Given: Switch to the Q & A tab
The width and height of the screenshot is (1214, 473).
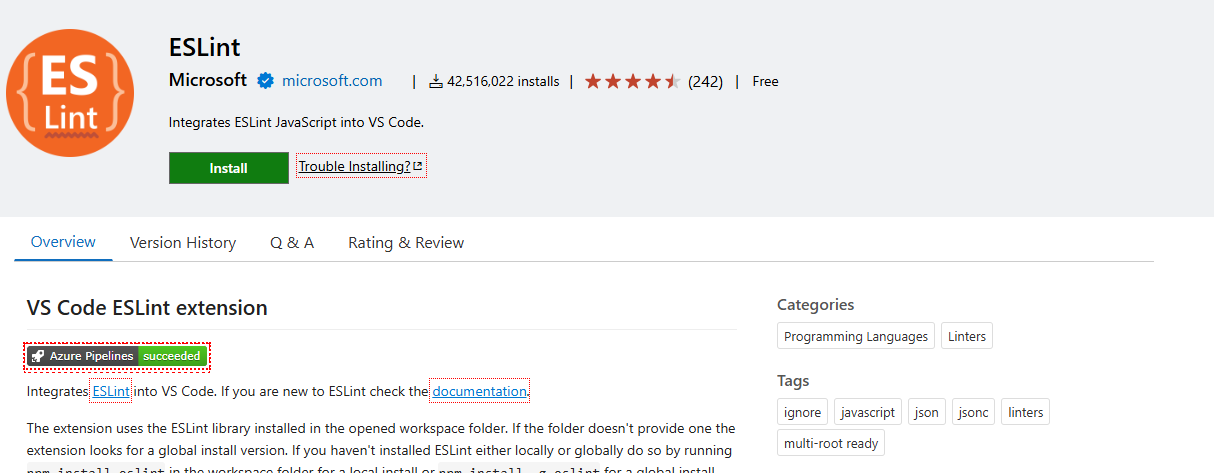Looking at the screenshot, I should pos(292,242).
